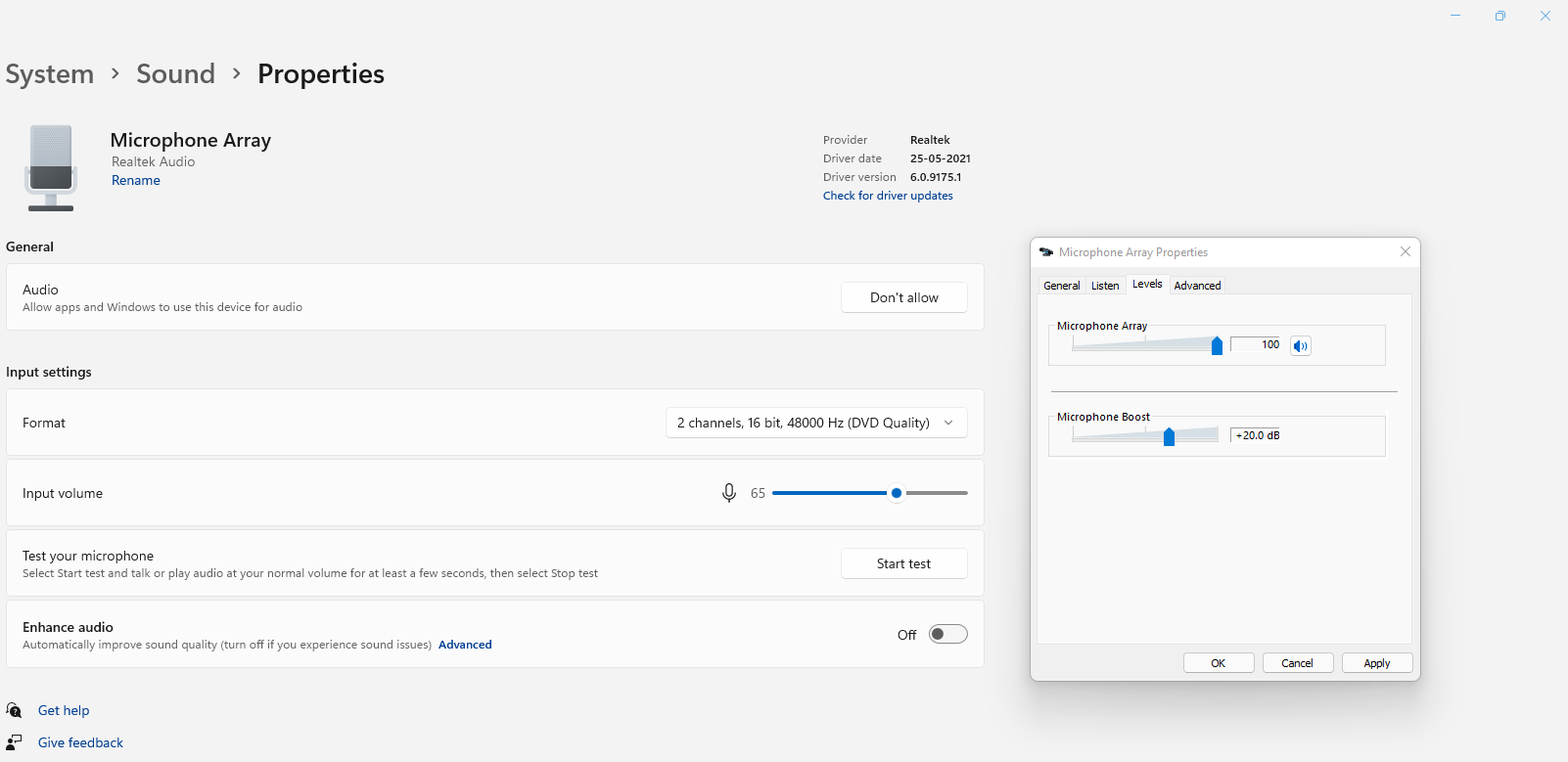1568x762 pixels.
Task: Click Apply in the properties dialog
Action: pos(1377,663)
